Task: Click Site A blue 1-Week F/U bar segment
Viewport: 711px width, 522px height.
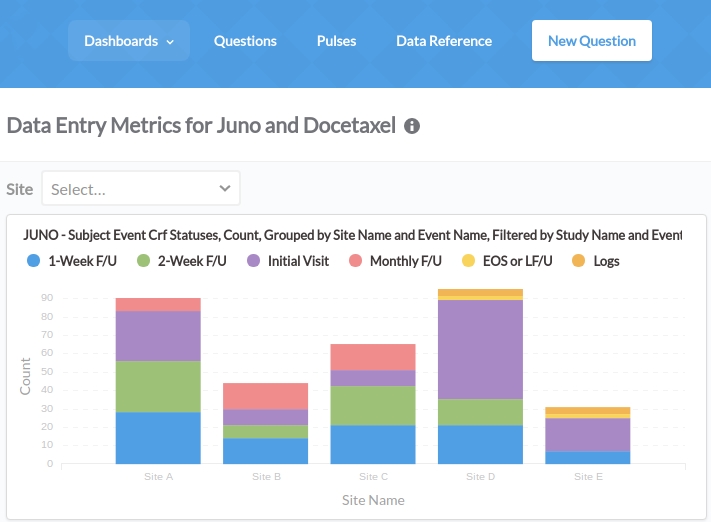Action: click(158, 438)
